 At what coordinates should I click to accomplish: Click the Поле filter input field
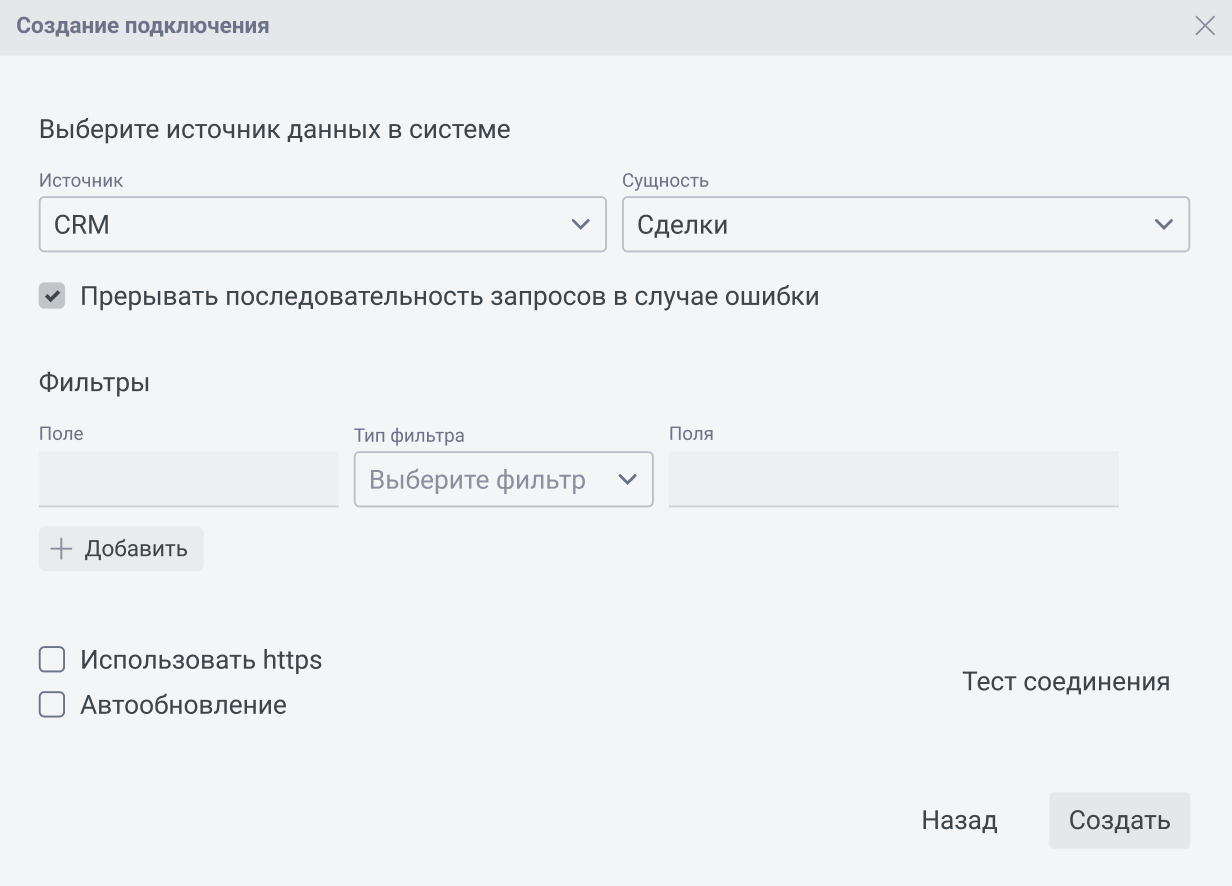(189, 479)
